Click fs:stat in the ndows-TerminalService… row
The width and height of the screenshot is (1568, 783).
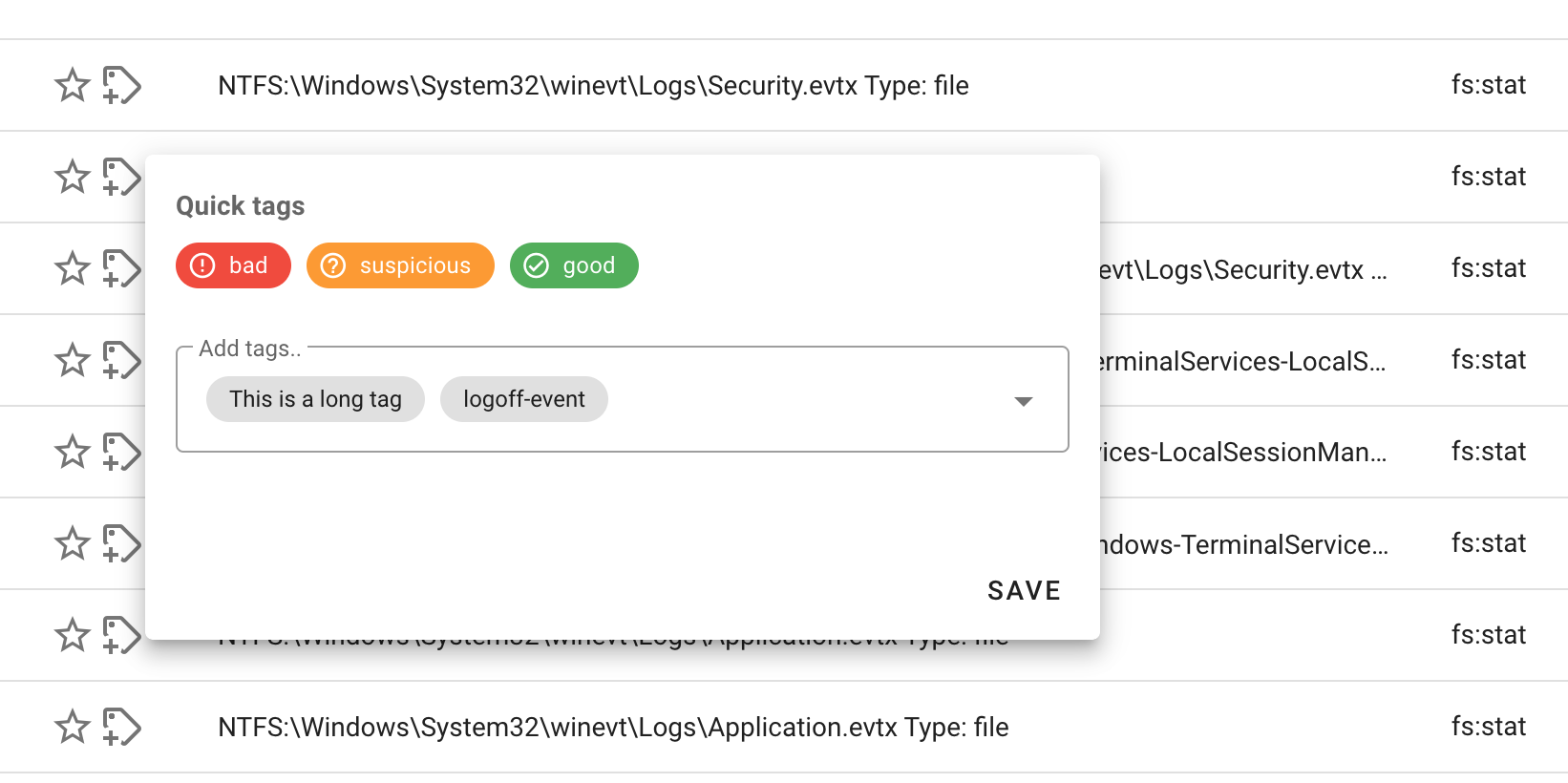(1489, 543)
